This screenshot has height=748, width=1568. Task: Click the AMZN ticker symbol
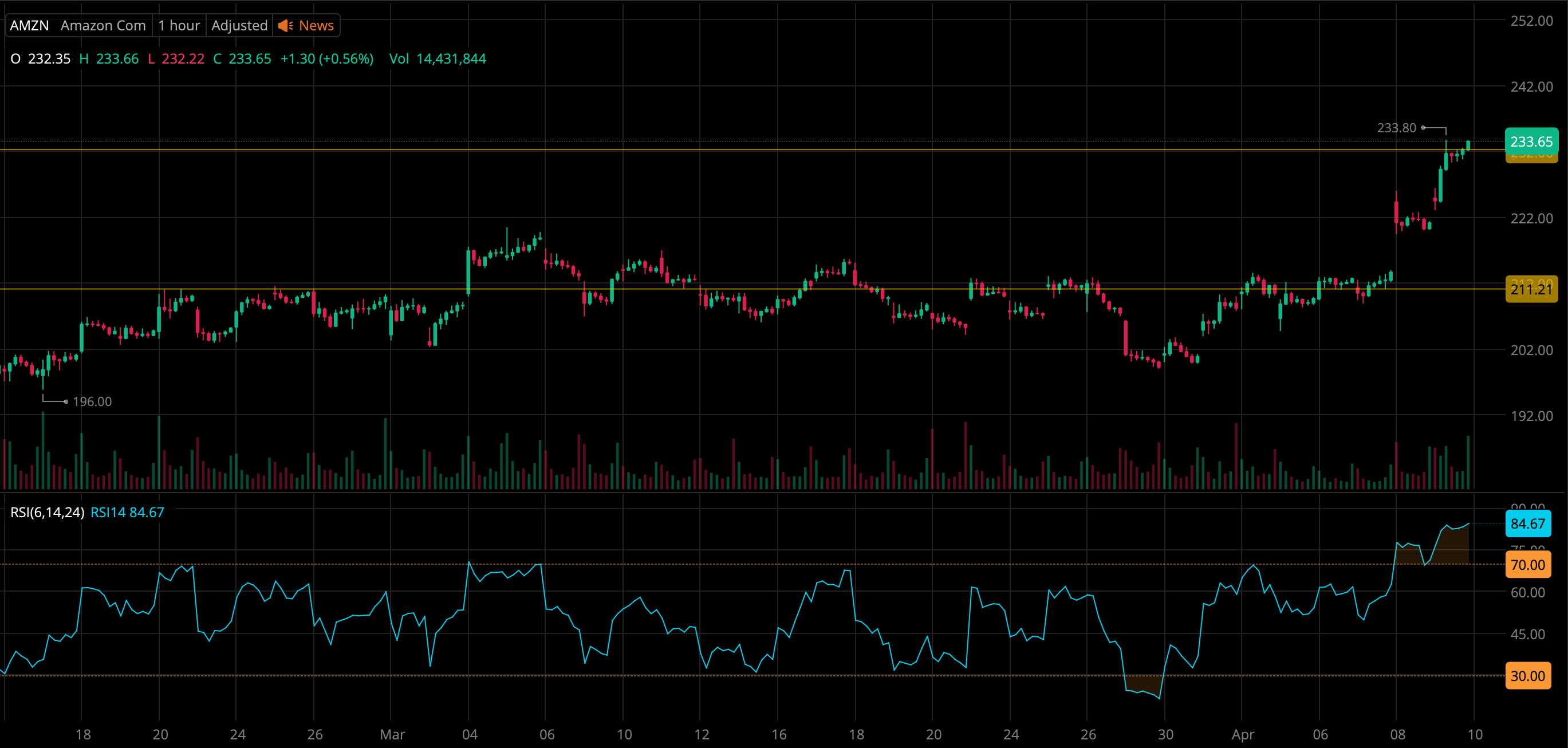pyautogui.click(x=29, y=26)
